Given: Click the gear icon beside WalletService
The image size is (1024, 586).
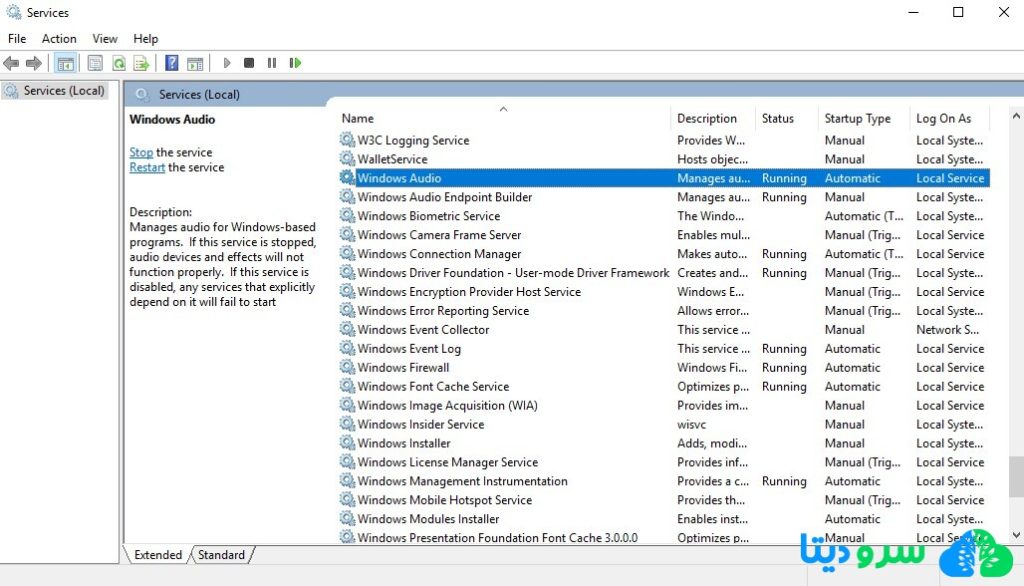Looking at the screenshot, I should tap(347, 159).
